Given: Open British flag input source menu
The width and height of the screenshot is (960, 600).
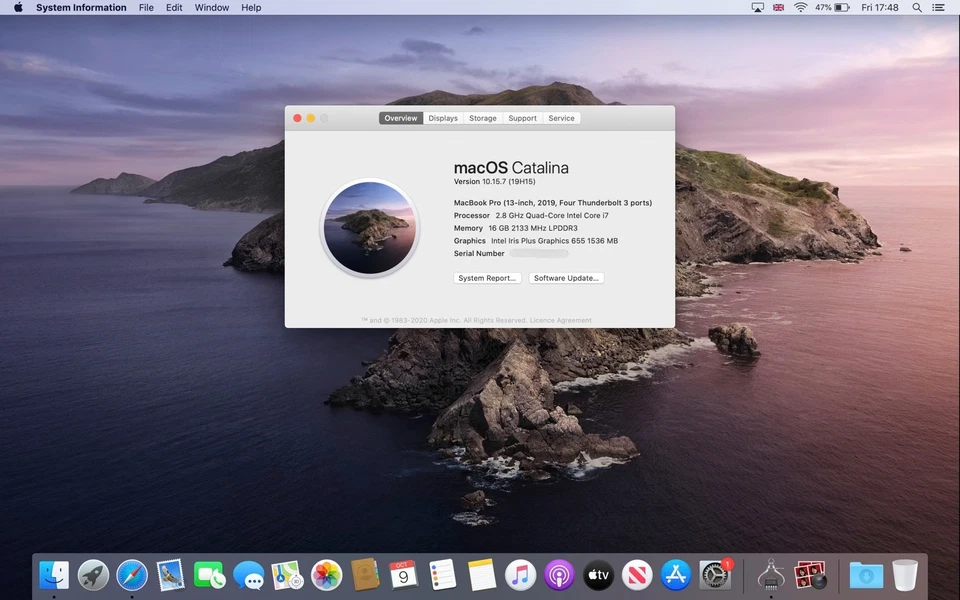Looking at the screenshot, I should pos(778,7).
